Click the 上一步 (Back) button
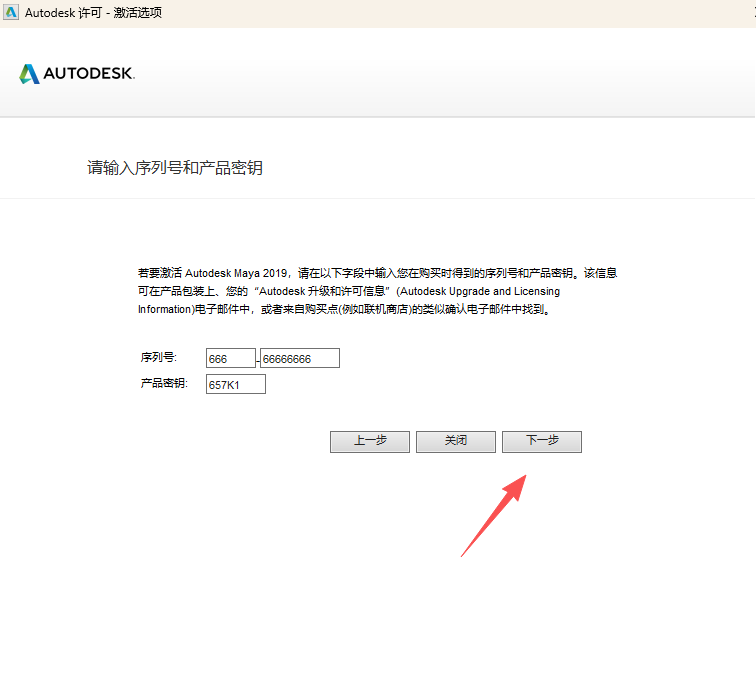This screenshot has width=756, height=690. [370, 442]
